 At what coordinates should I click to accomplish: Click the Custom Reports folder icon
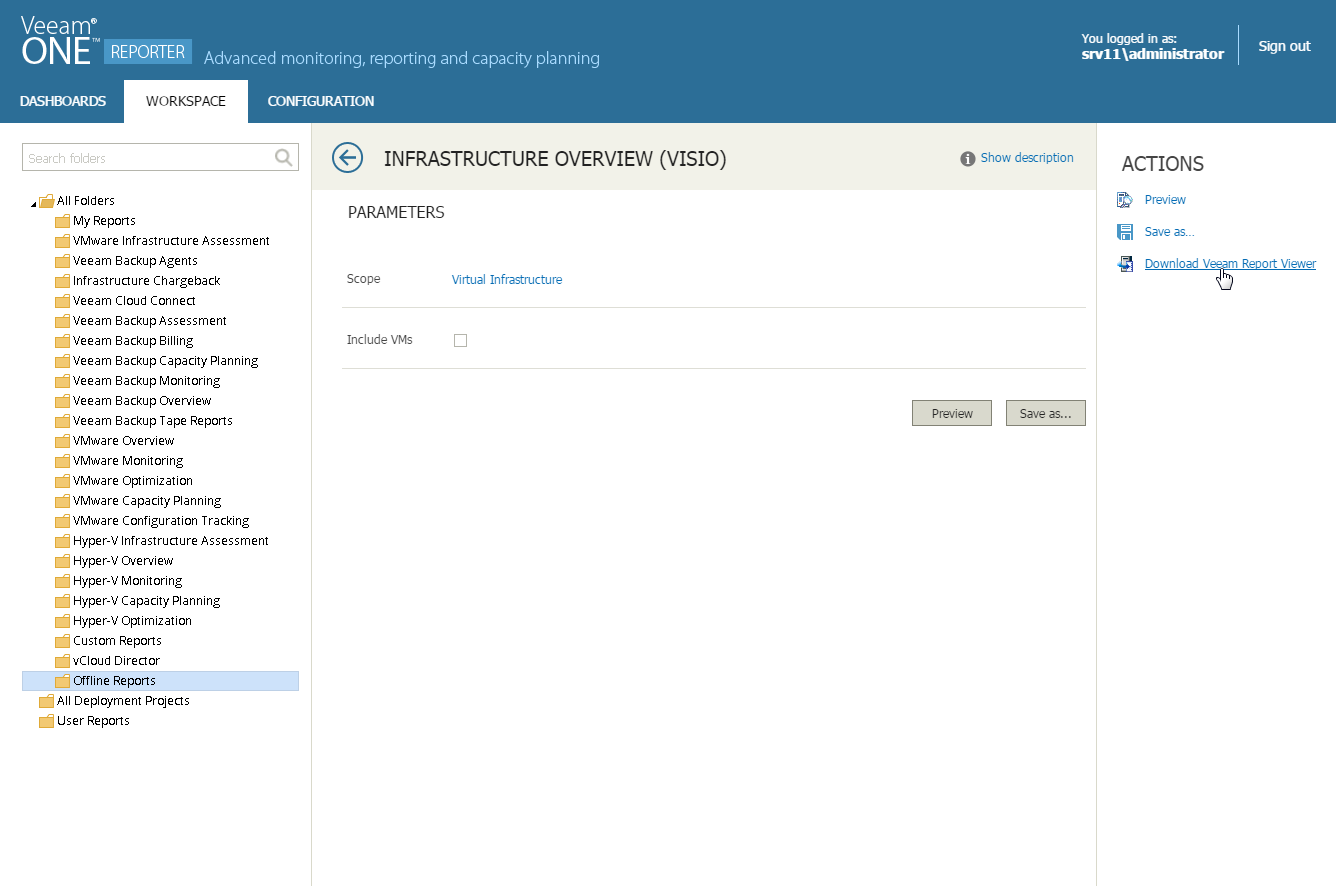pyautogui.click(x=62, y=641)
